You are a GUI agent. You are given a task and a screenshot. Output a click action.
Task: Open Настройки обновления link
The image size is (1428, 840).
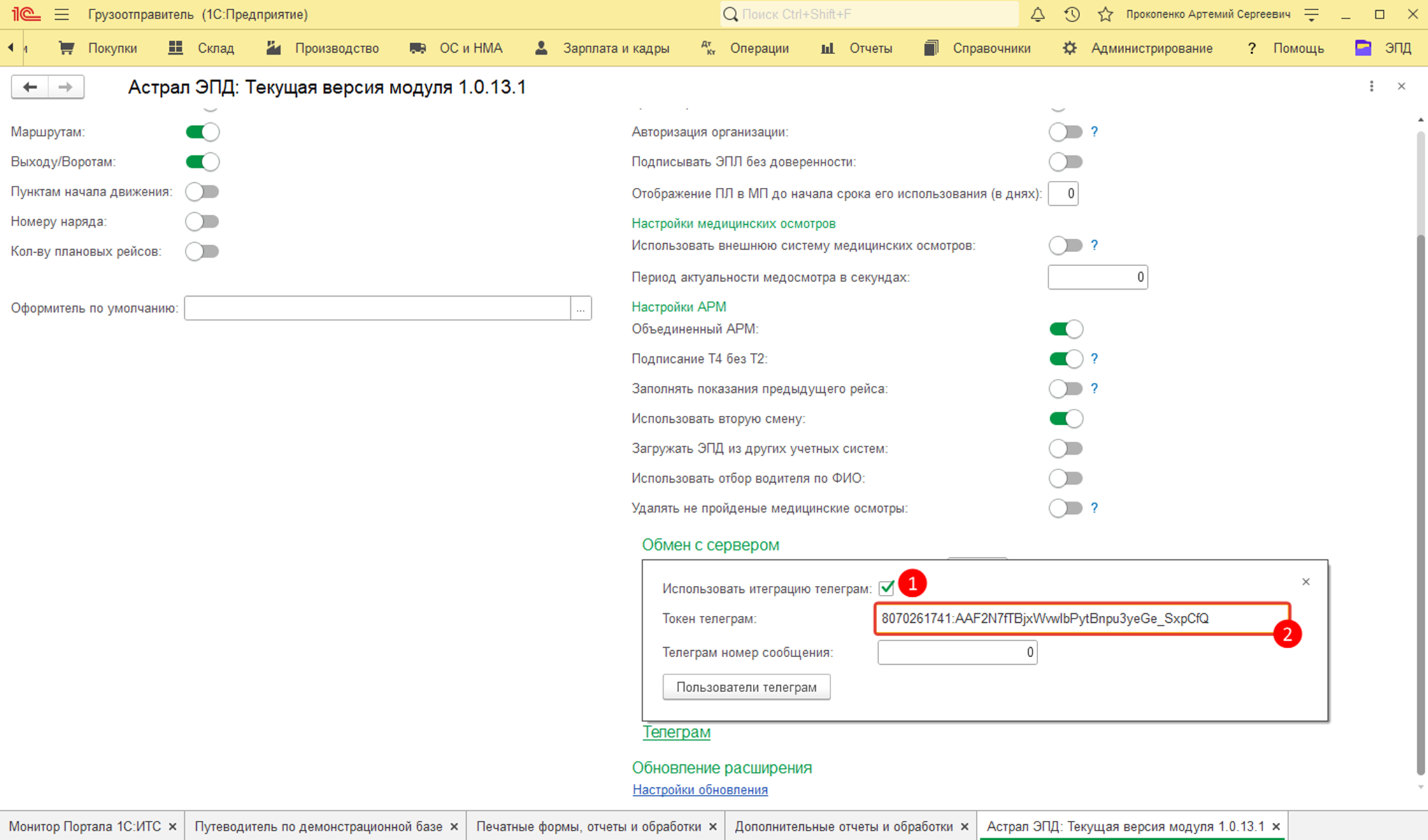[700, 790]
